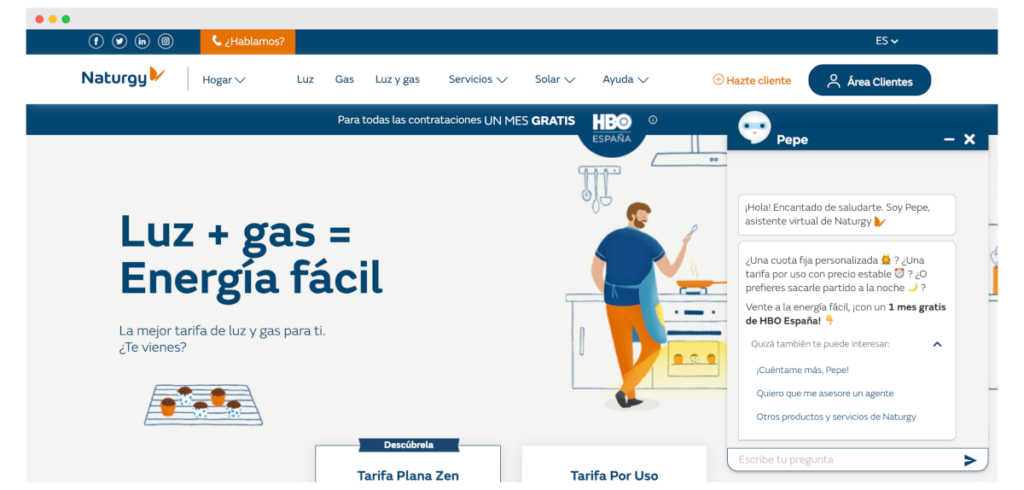Open the ES language dropdown
Image resolution: width=1024 pixels, height=490 pixels.
[887, 41]
